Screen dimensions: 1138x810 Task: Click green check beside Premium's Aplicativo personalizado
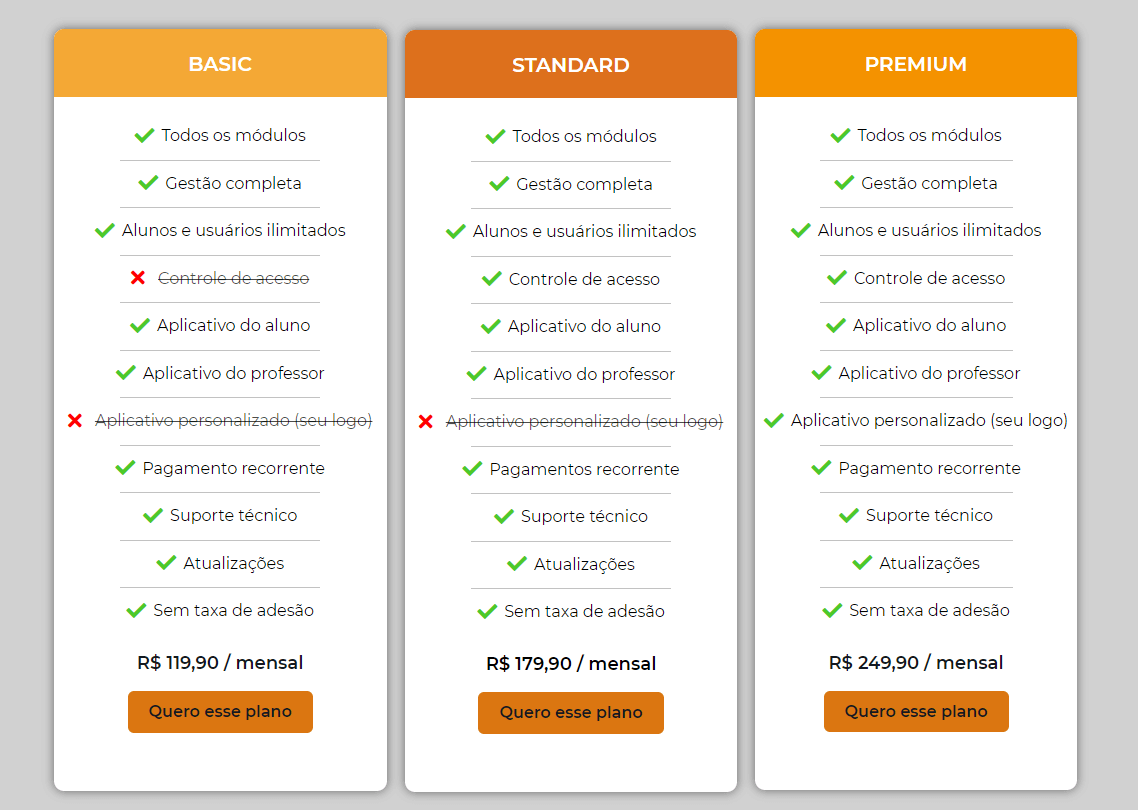pos(773,421)
